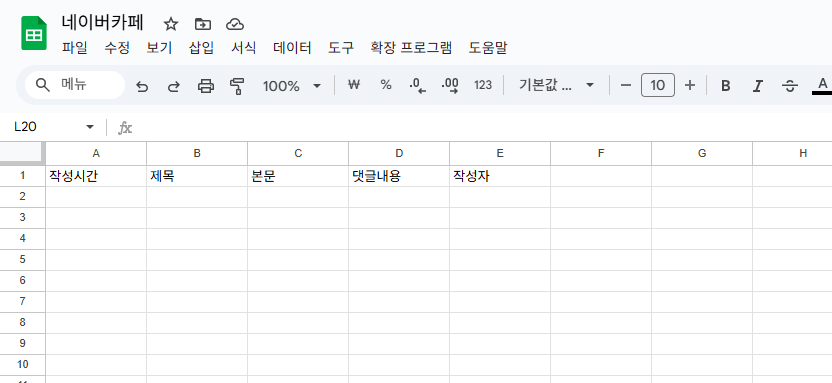Screen dimensions: 832x383
Task: Click the font size field showing 10
Action: (658, 85)
